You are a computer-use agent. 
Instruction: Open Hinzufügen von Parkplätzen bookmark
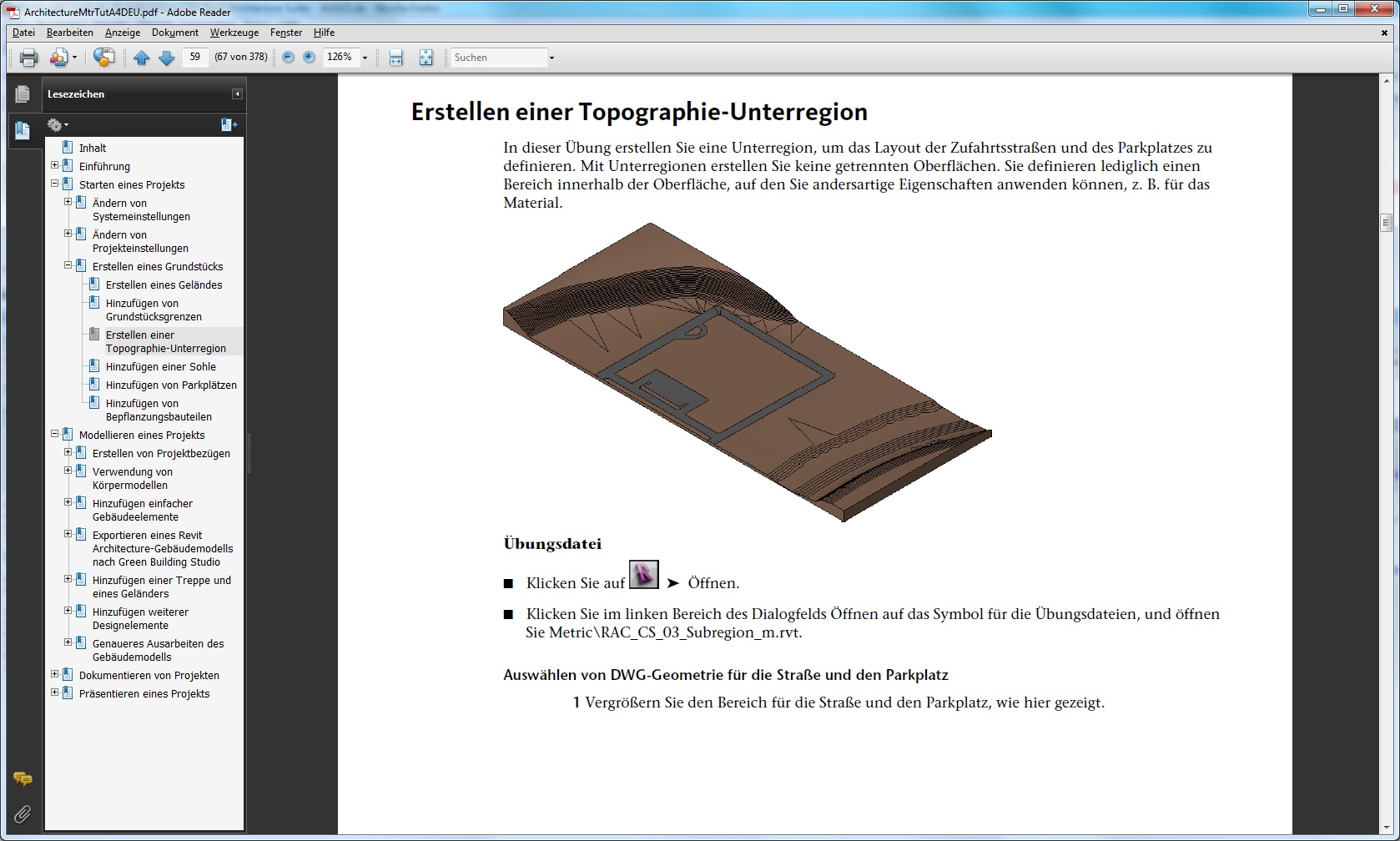(171, 385)
